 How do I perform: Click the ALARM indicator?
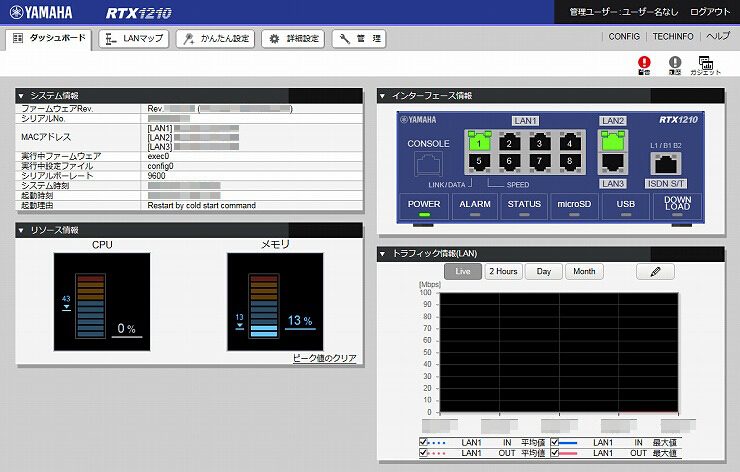click(x=475, y=207)
